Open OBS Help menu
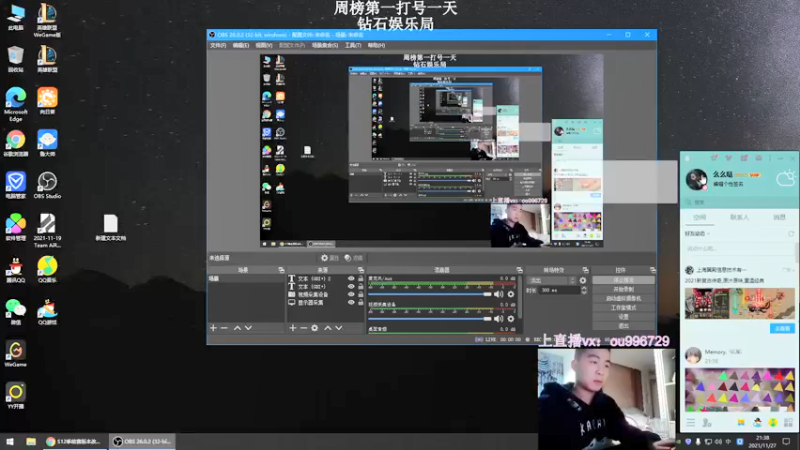800x450 pixels. click(377, 45)
